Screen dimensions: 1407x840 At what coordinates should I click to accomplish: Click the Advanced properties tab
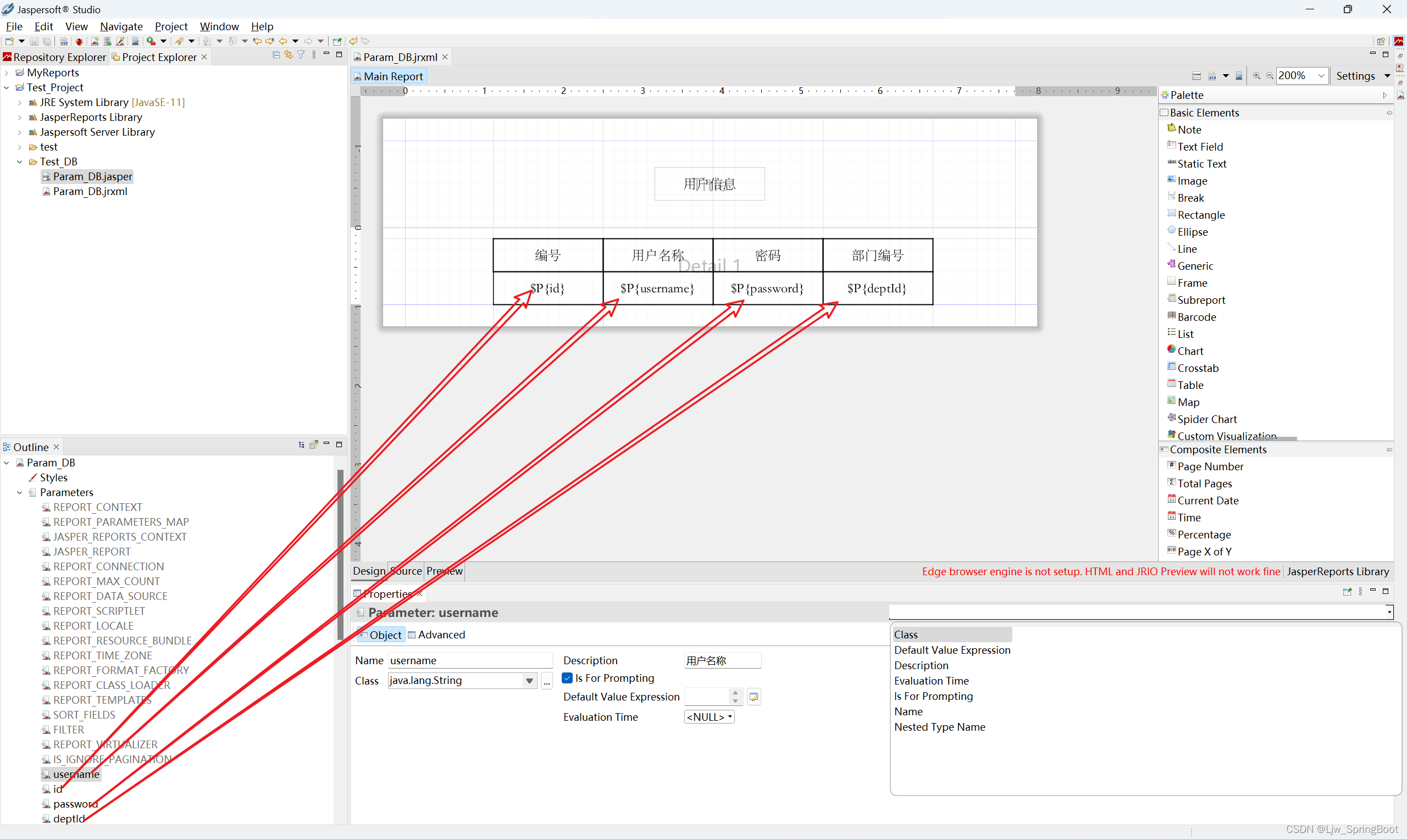[x=441, y=634]
